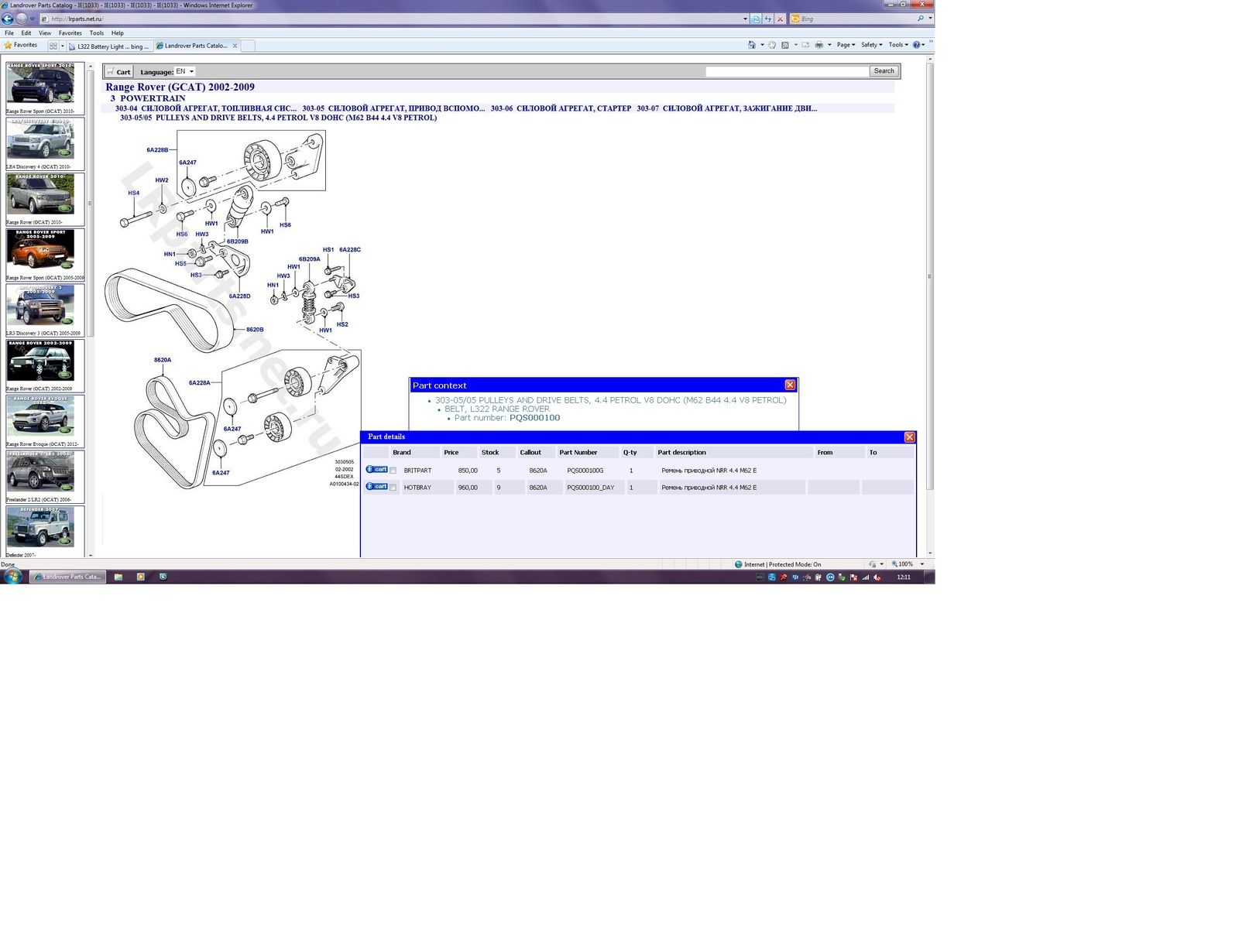Open the 303-04 section link
Viewport: 1239px width, 952px height.
(x=205, y=108)
